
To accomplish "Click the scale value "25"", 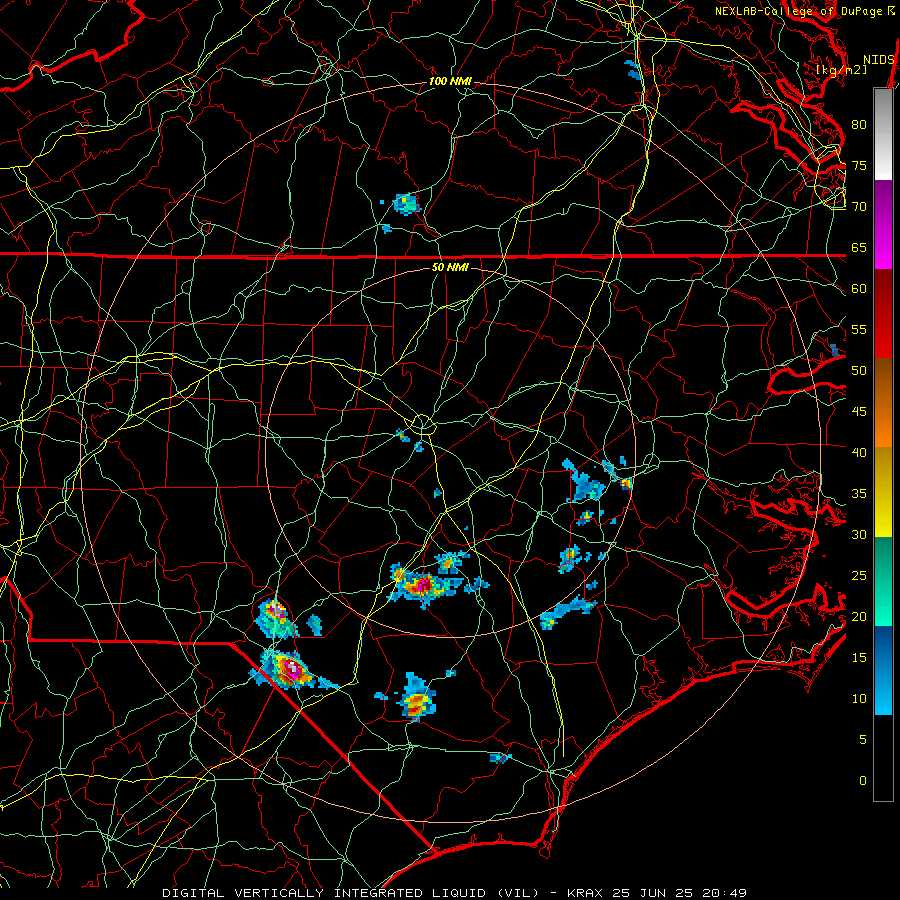I will pos(859,575).
